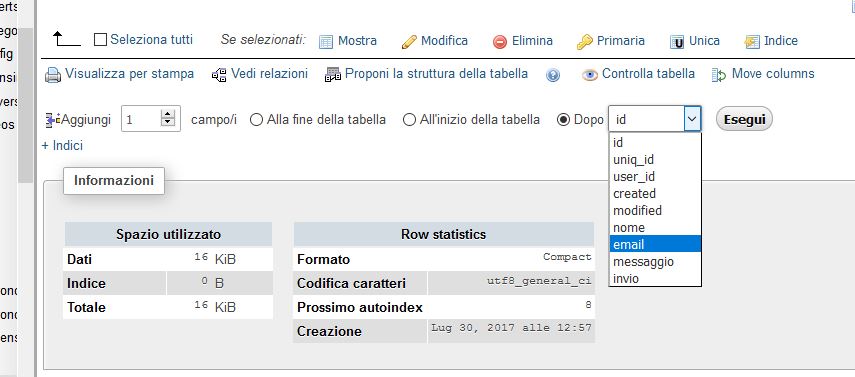Click the Totale row label
This screenshot has width=855, height=377.
(x=86, y=308)
